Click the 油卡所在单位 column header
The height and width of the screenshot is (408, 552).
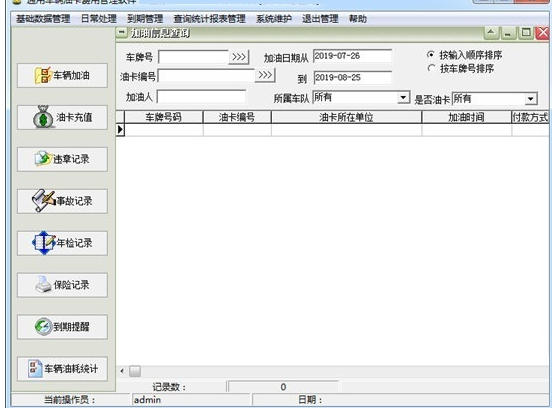346,117
